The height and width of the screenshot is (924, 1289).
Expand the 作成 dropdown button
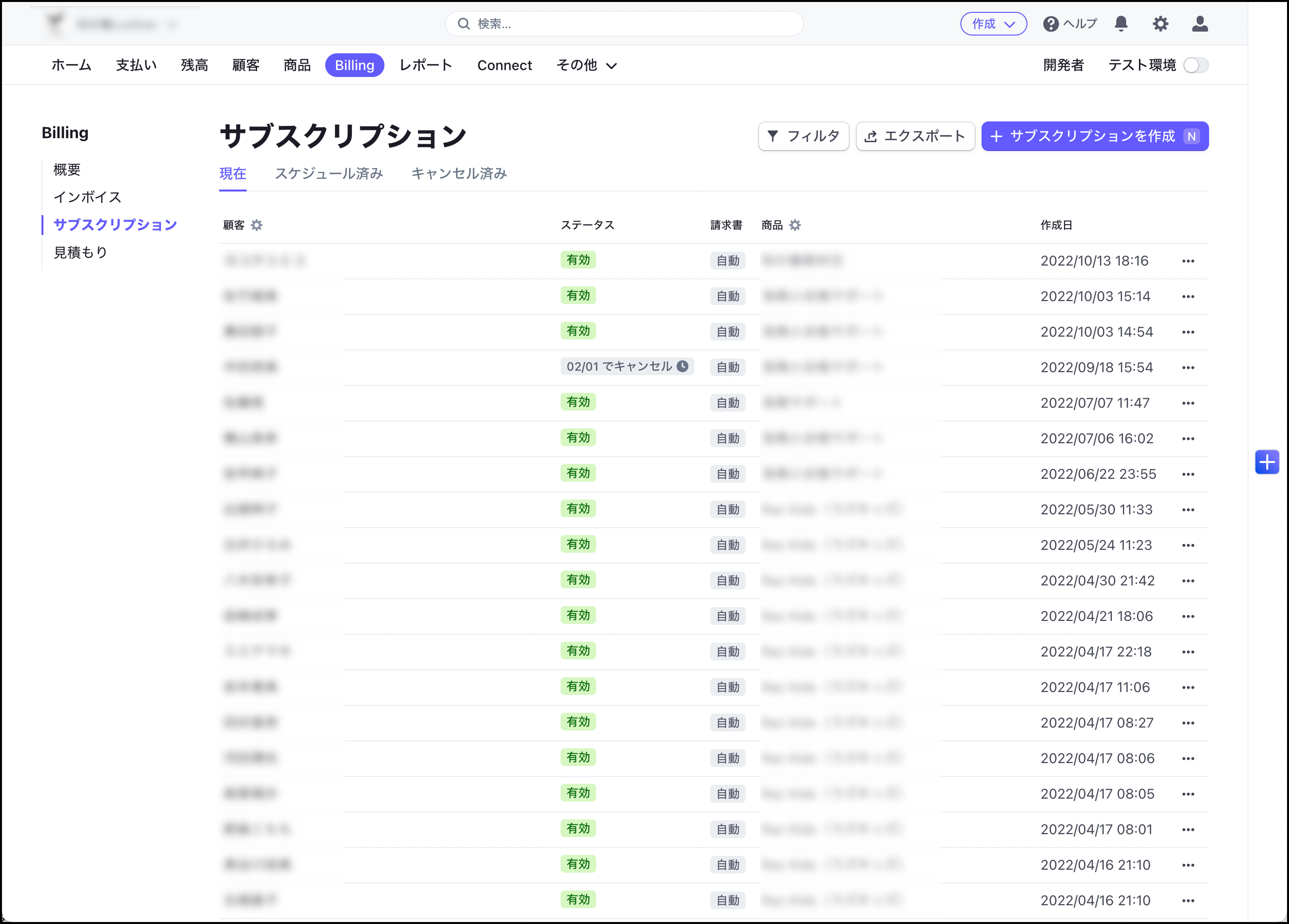pyautogui.click(x=993, y=24)
